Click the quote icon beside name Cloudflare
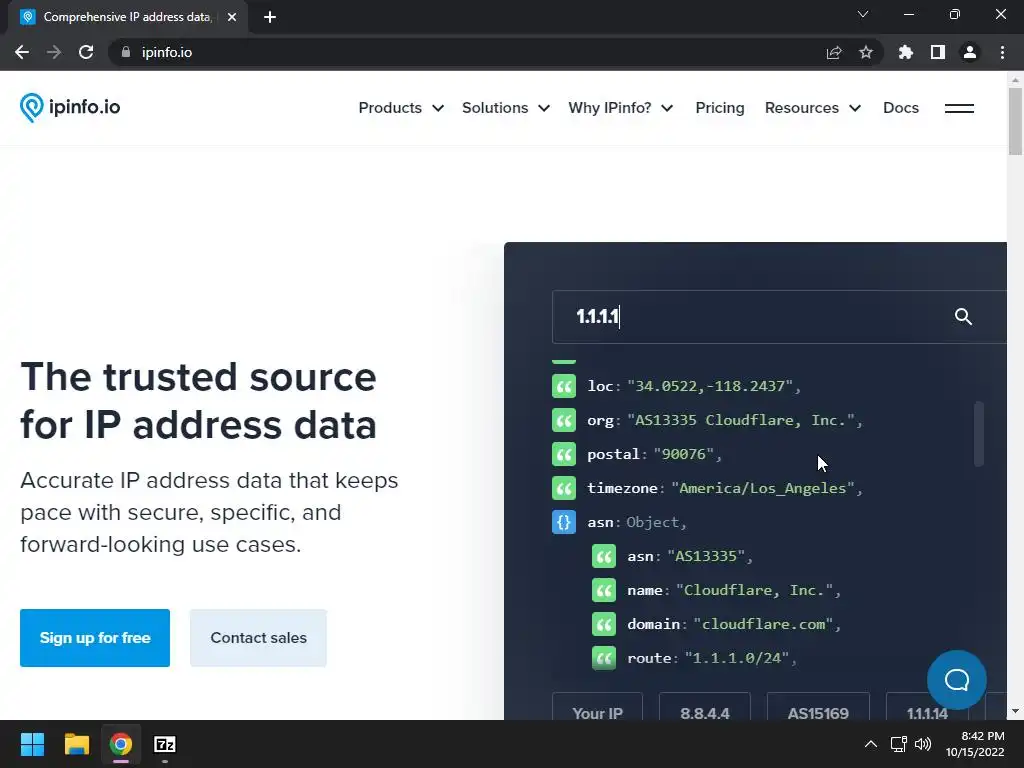This screenshot has width=1024, height=768. point(604,590)
